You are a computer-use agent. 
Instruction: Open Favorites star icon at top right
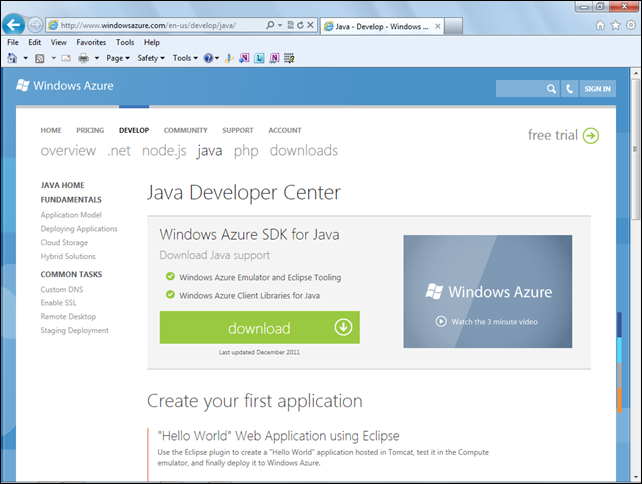click(616, 25)
